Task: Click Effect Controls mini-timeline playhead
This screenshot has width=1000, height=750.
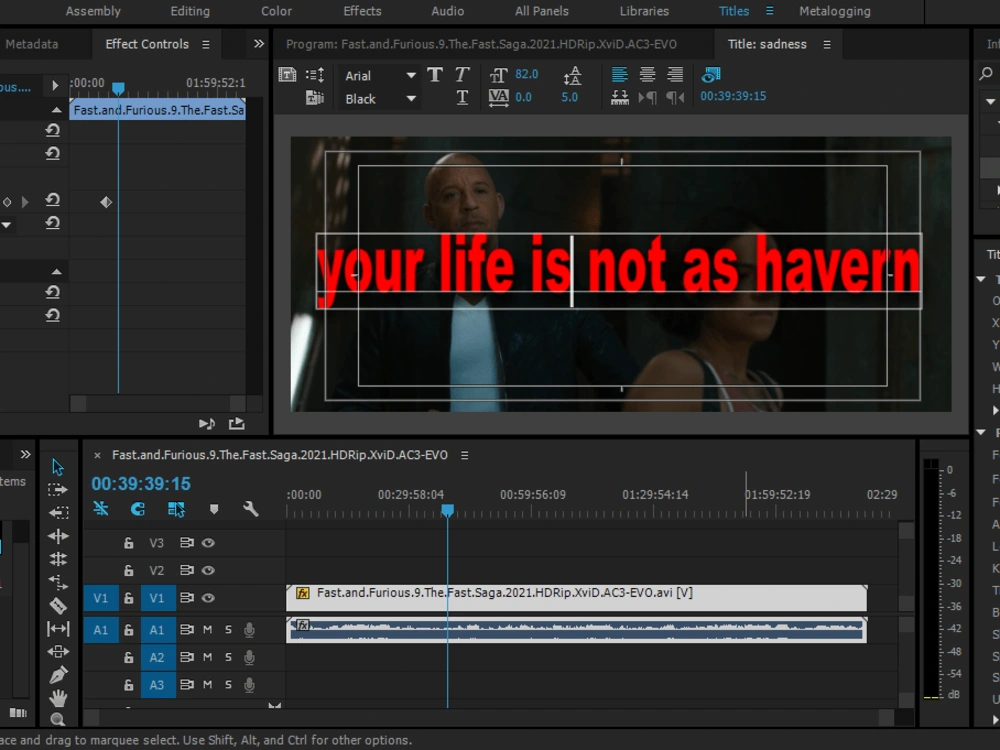Action: tap(118, 87)
